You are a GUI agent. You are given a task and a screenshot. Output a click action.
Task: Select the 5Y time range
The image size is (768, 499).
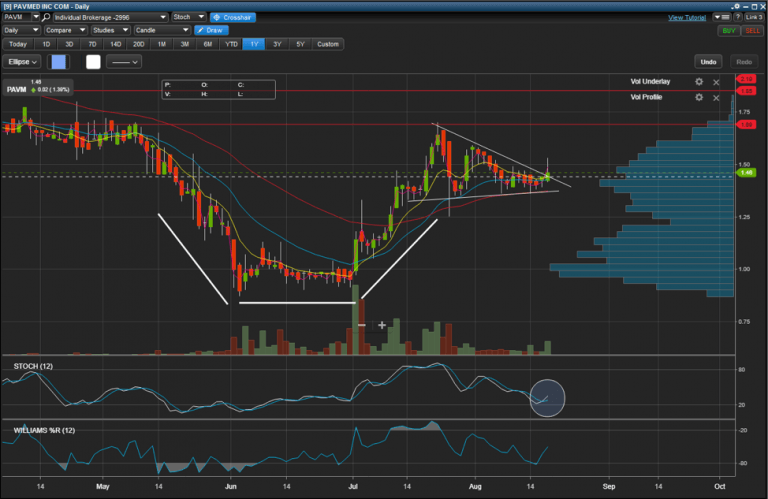pyautogui.click(x=300, y=44)
